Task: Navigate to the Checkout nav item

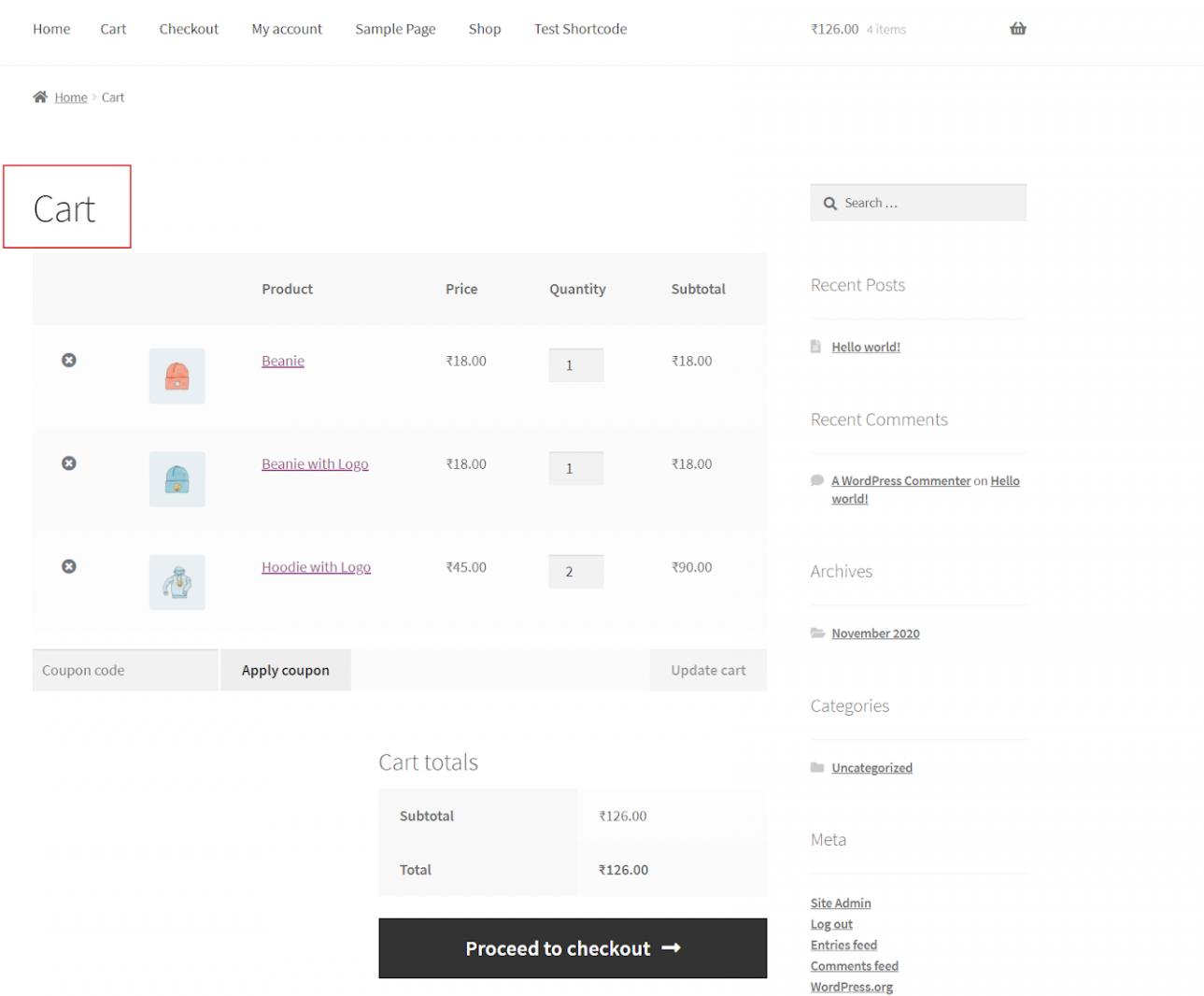Action: [x=189, y=29]
